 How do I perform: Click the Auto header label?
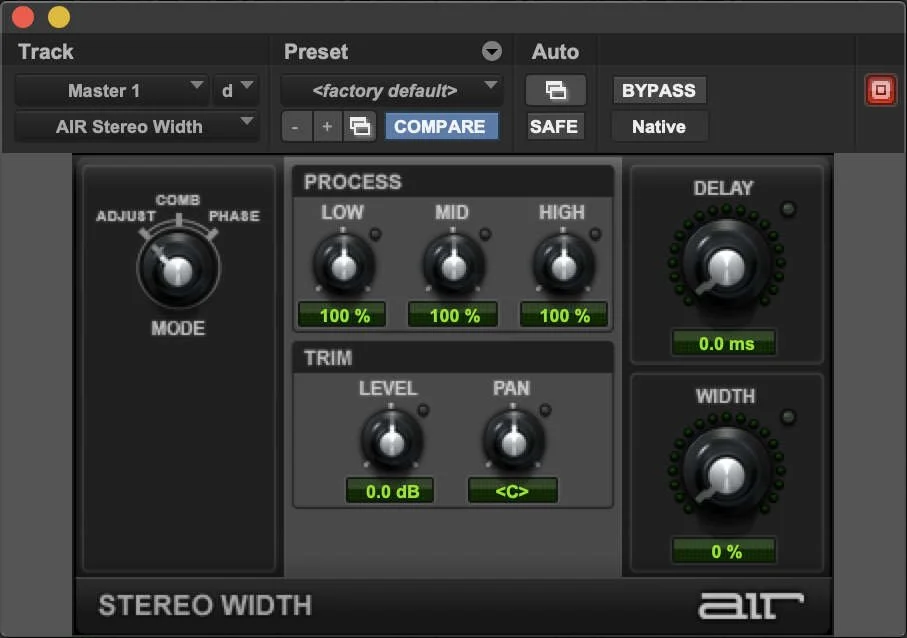click(555, 51)
